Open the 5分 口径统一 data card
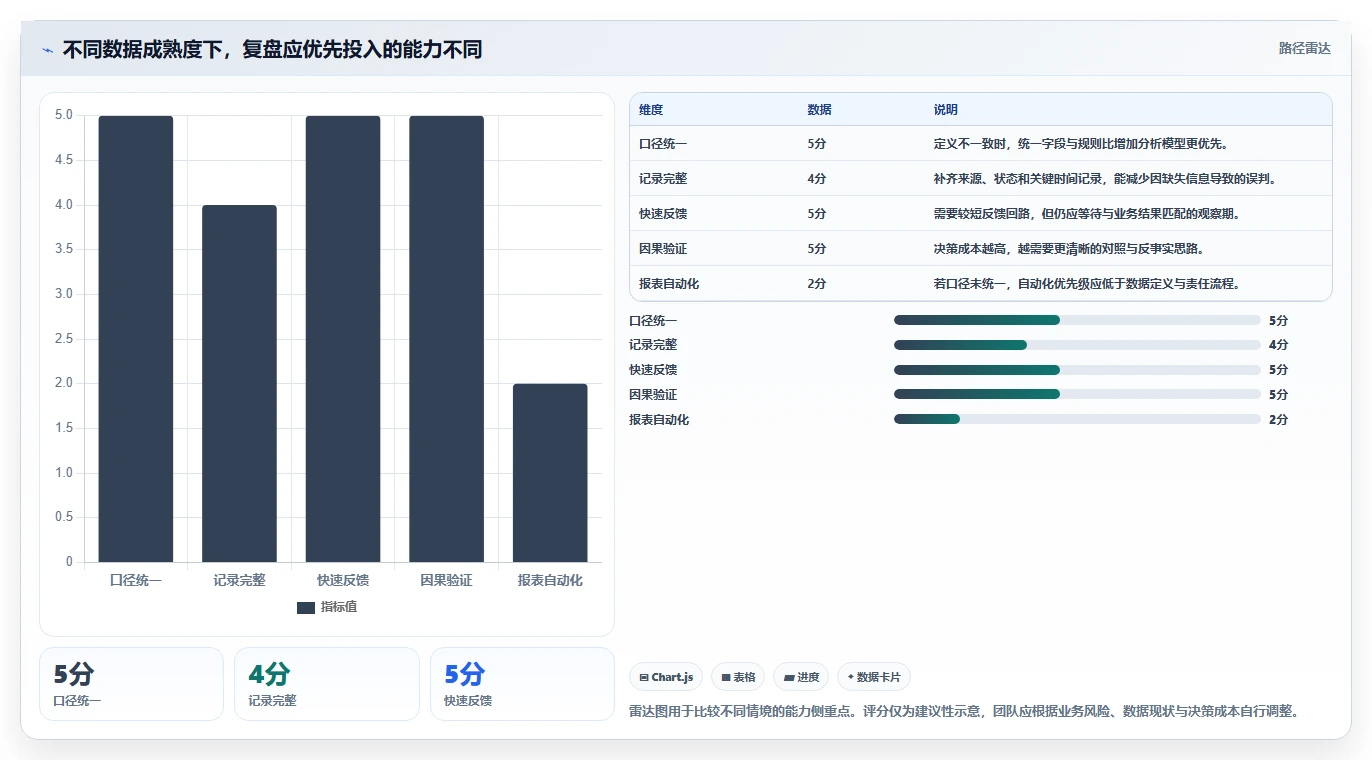This screenshot has height=760, width=1372. click(131, 684)
